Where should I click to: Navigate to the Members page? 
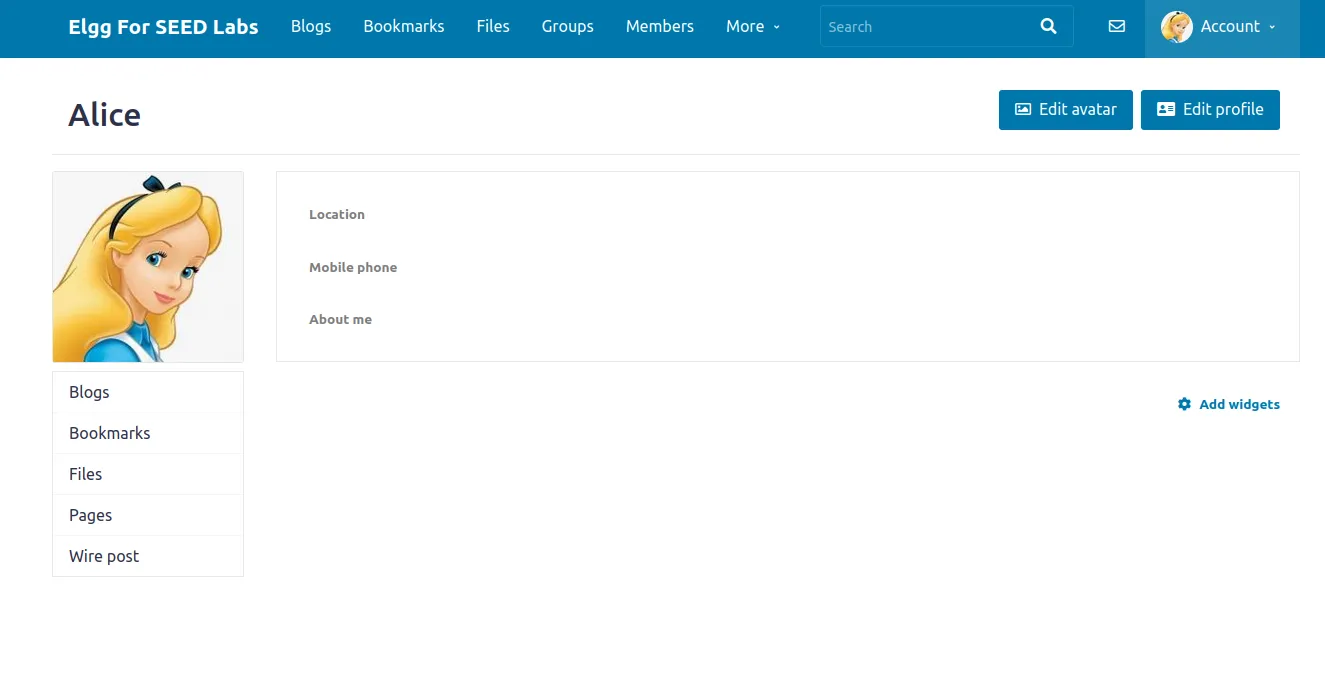point(659,27)
